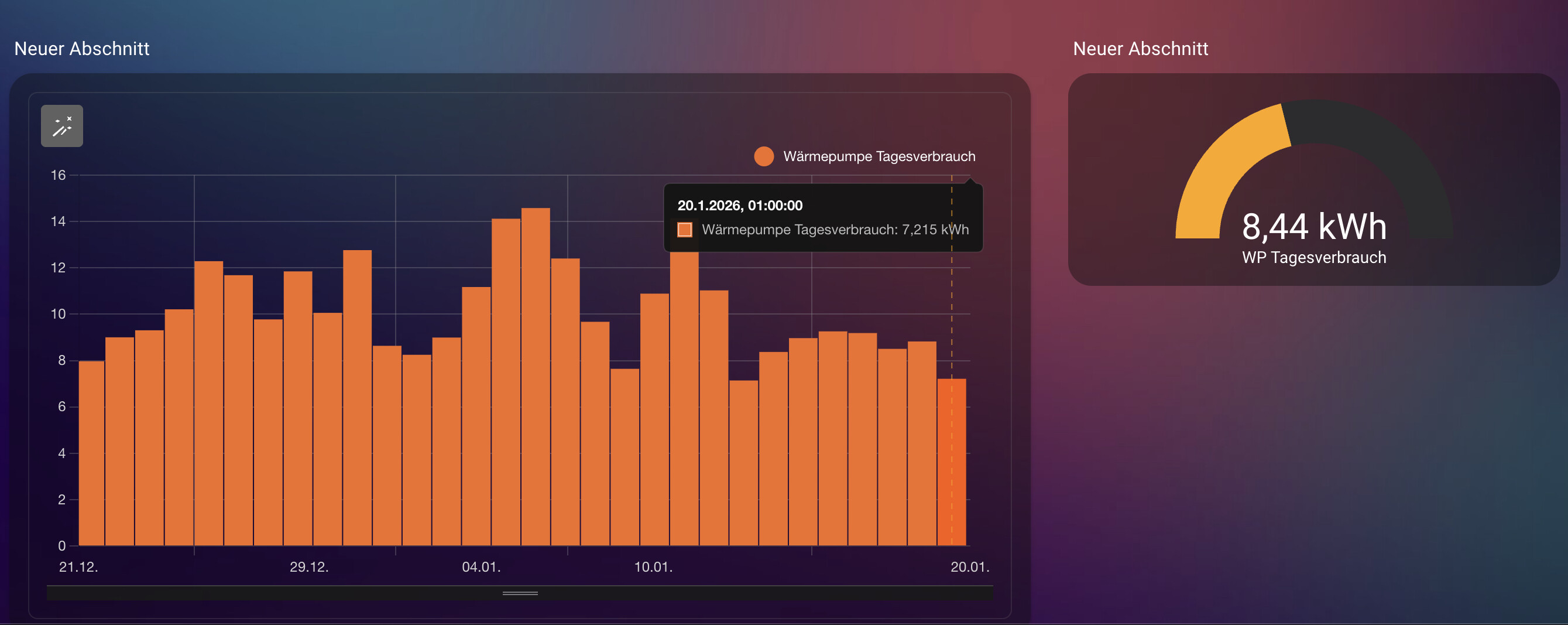
Task: Select the right Neuer Abschnitt heading
Action: [x=1140, y=49]
